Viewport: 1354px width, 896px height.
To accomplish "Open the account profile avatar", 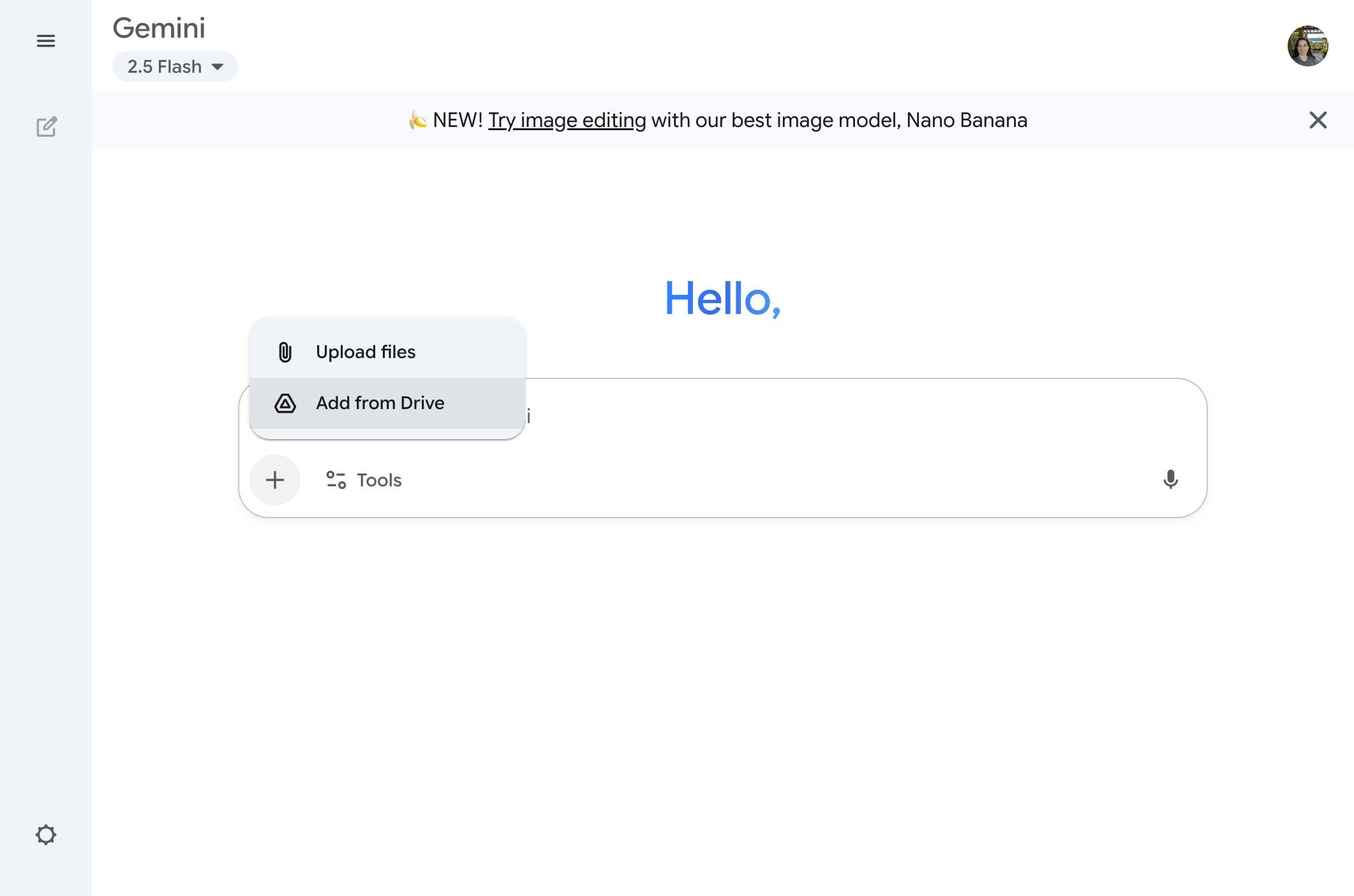I will click(x=1307, y=46).
